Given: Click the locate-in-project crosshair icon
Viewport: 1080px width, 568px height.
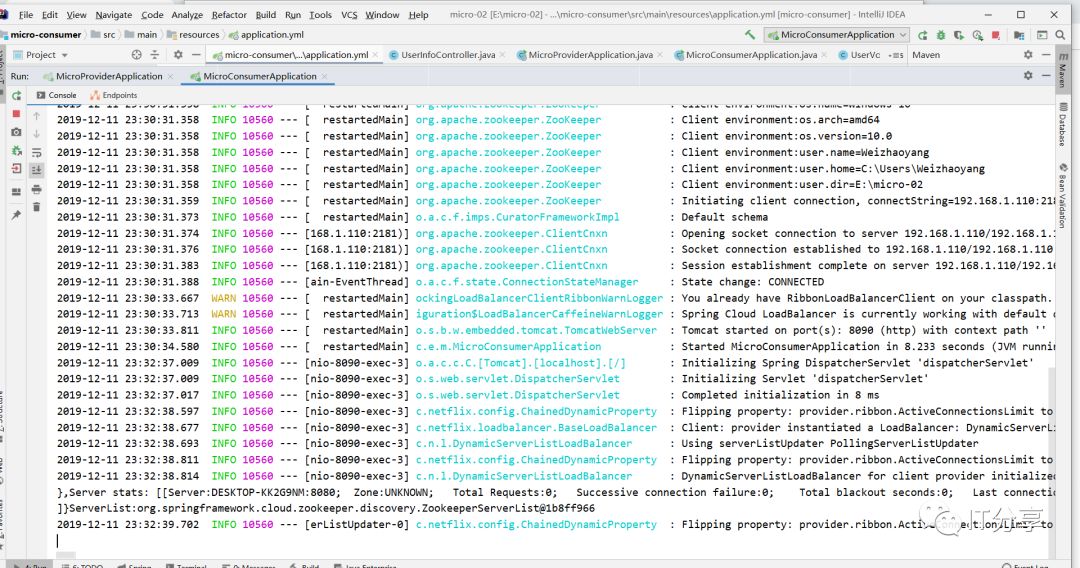Looking at the screenshot, I should [136, 54].
